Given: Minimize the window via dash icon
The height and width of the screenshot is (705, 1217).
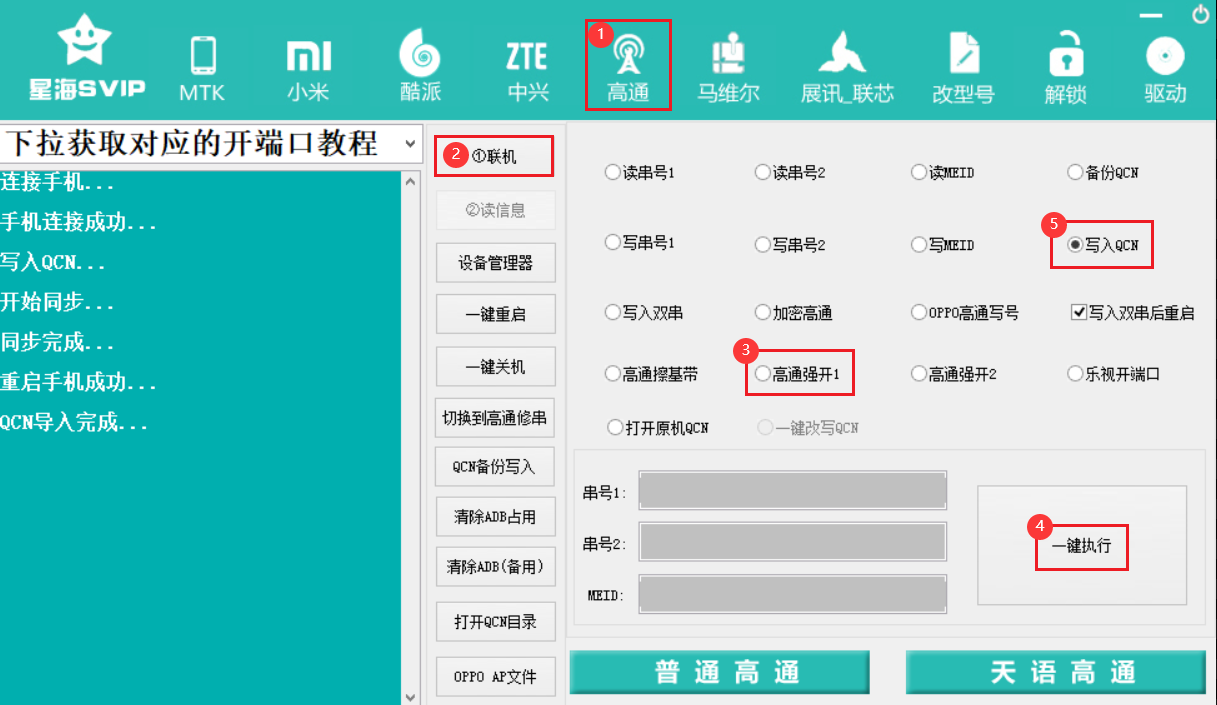Looking at the screenshot, I should click(x=1152, y=14).
